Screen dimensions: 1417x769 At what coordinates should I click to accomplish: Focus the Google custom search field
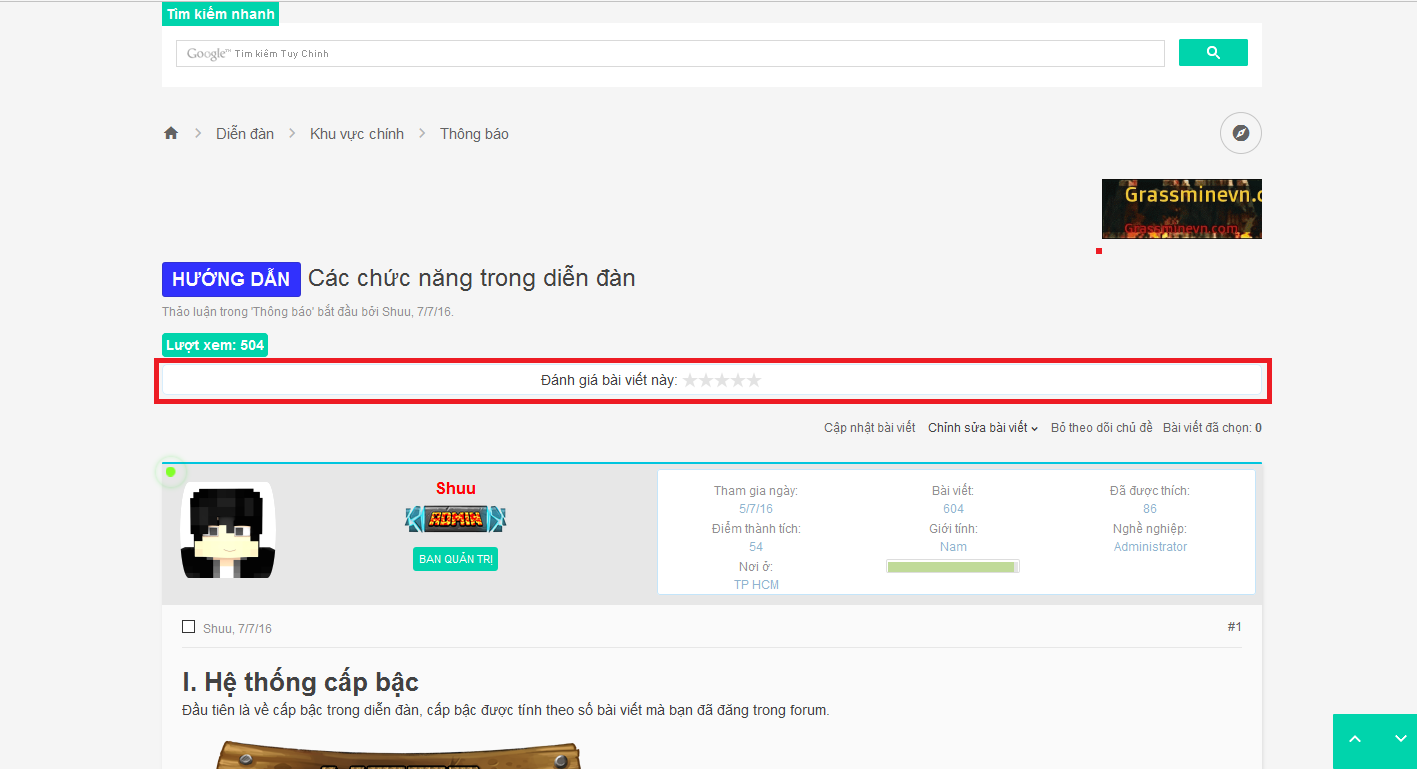pos(670,53)
